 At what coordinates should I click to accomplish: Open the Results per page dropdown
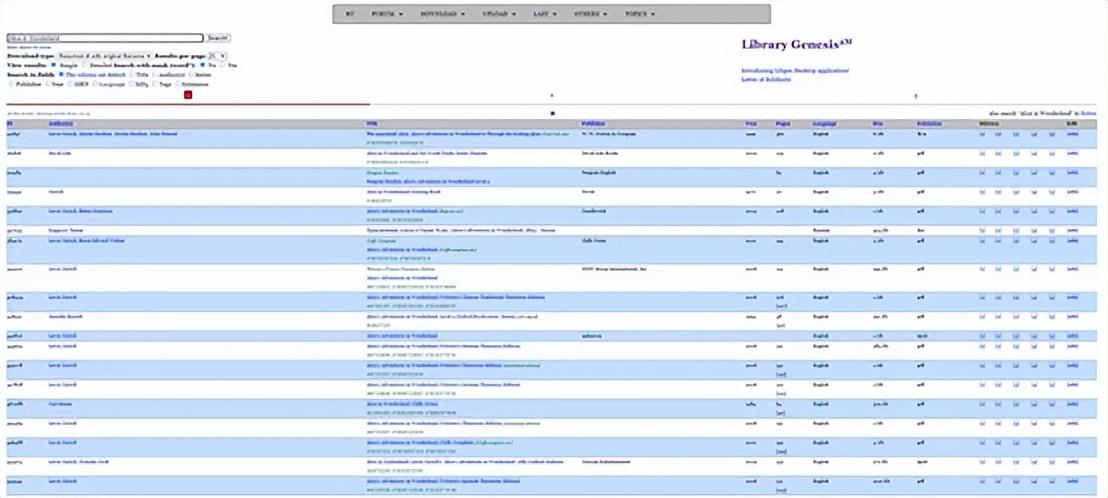217,56
